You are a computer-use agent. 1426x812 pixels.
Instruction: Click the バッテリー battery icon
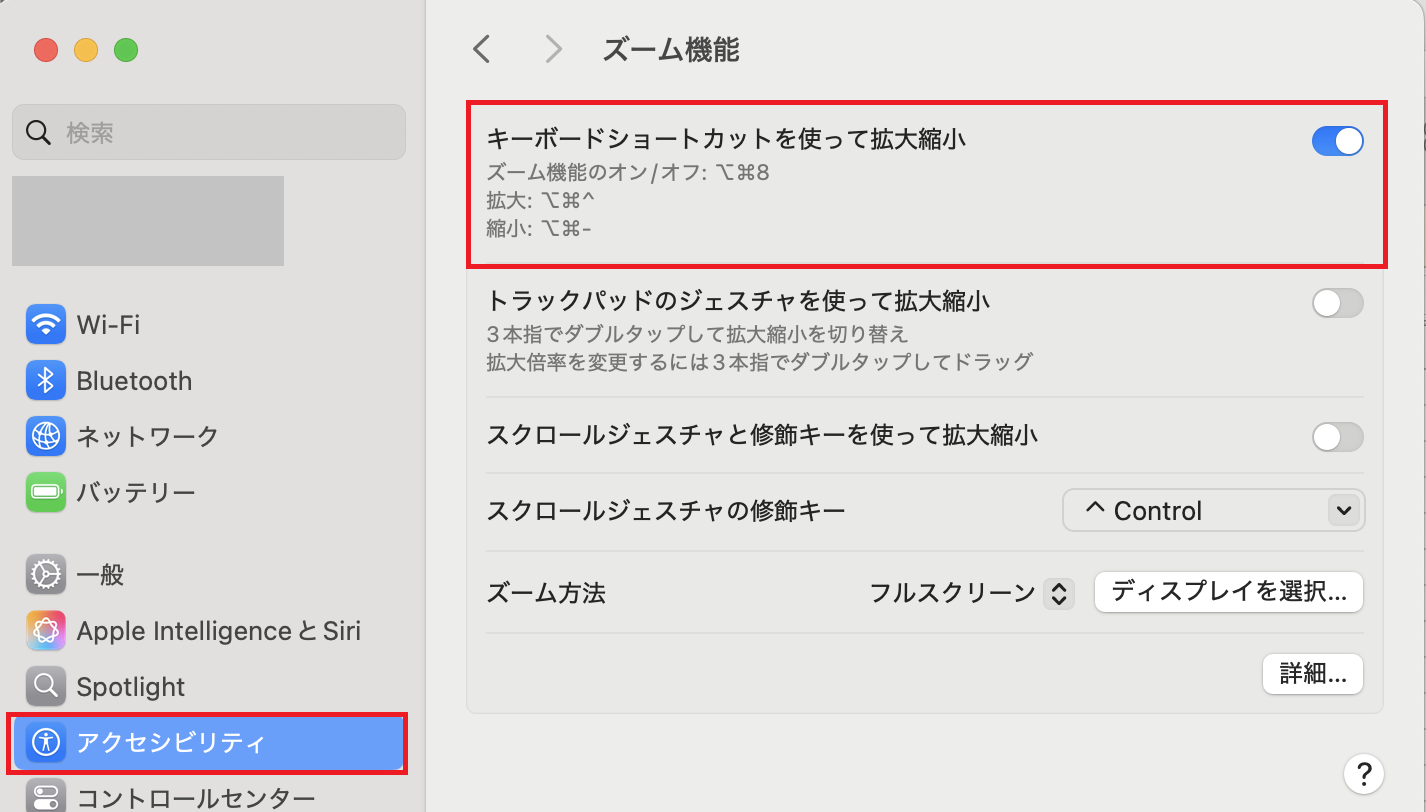(x=46, y=492)
